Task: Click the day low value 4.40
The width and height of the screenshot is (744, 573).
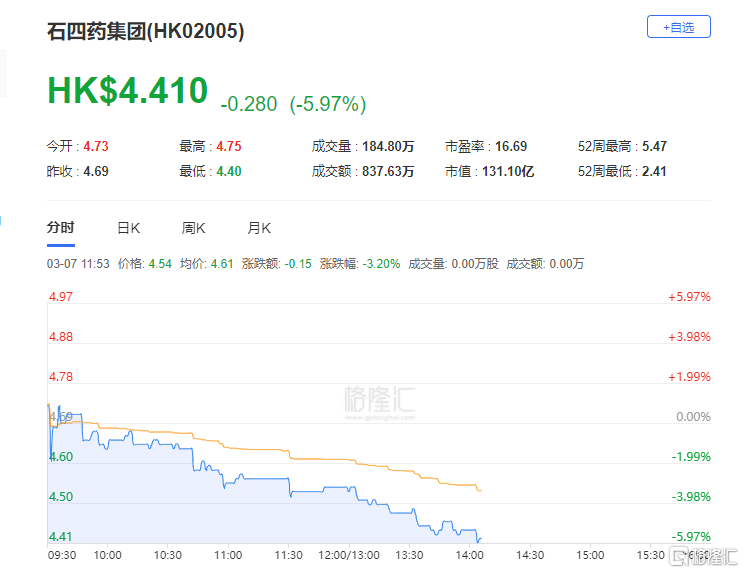Action: click(229, 171)
